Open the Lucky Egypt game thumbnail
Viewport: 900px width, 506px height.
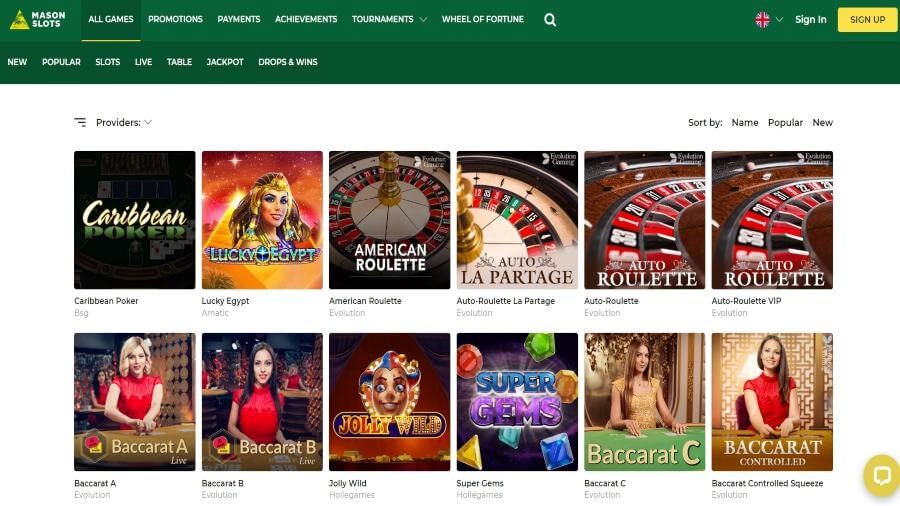pos(262,220)
